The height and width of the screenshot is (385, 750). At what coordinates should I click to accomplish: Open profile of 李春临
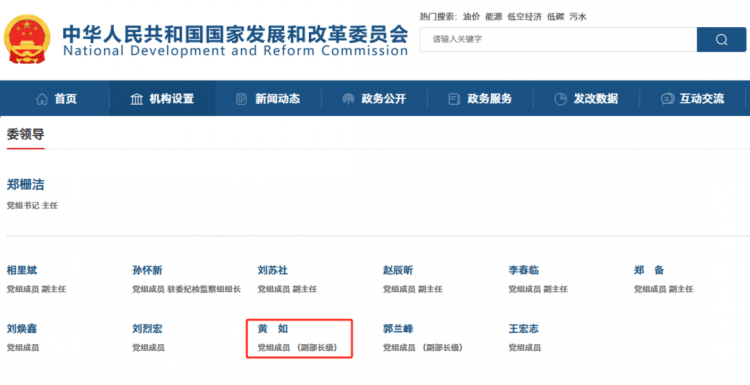pos(524,271)
